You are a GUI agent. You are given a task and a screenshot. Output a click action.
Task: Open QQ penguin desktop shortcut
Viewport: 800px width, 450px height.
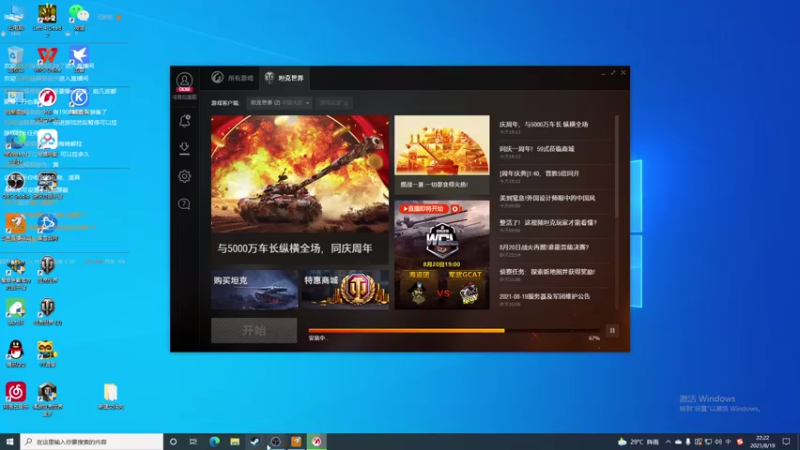point(15,353)
